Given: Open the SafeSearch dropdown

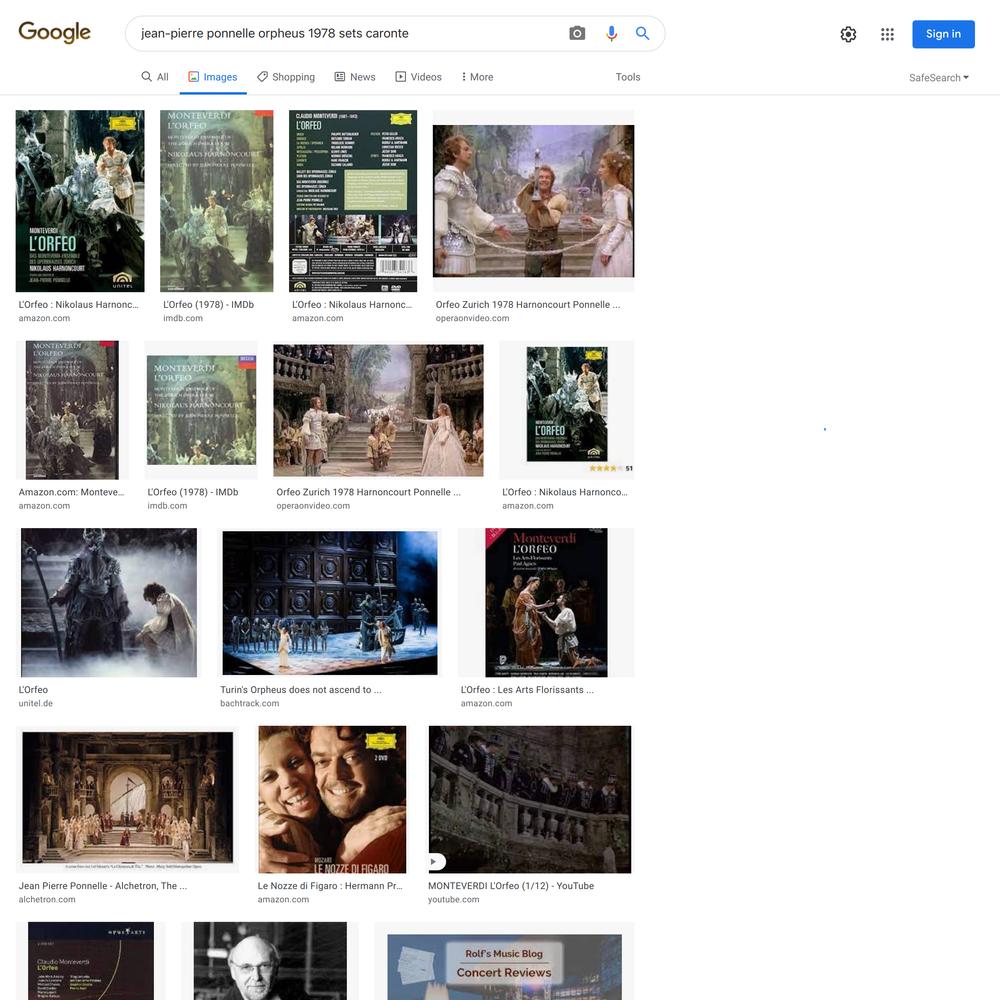Looking at the screenshot, I should coord(939,78).
